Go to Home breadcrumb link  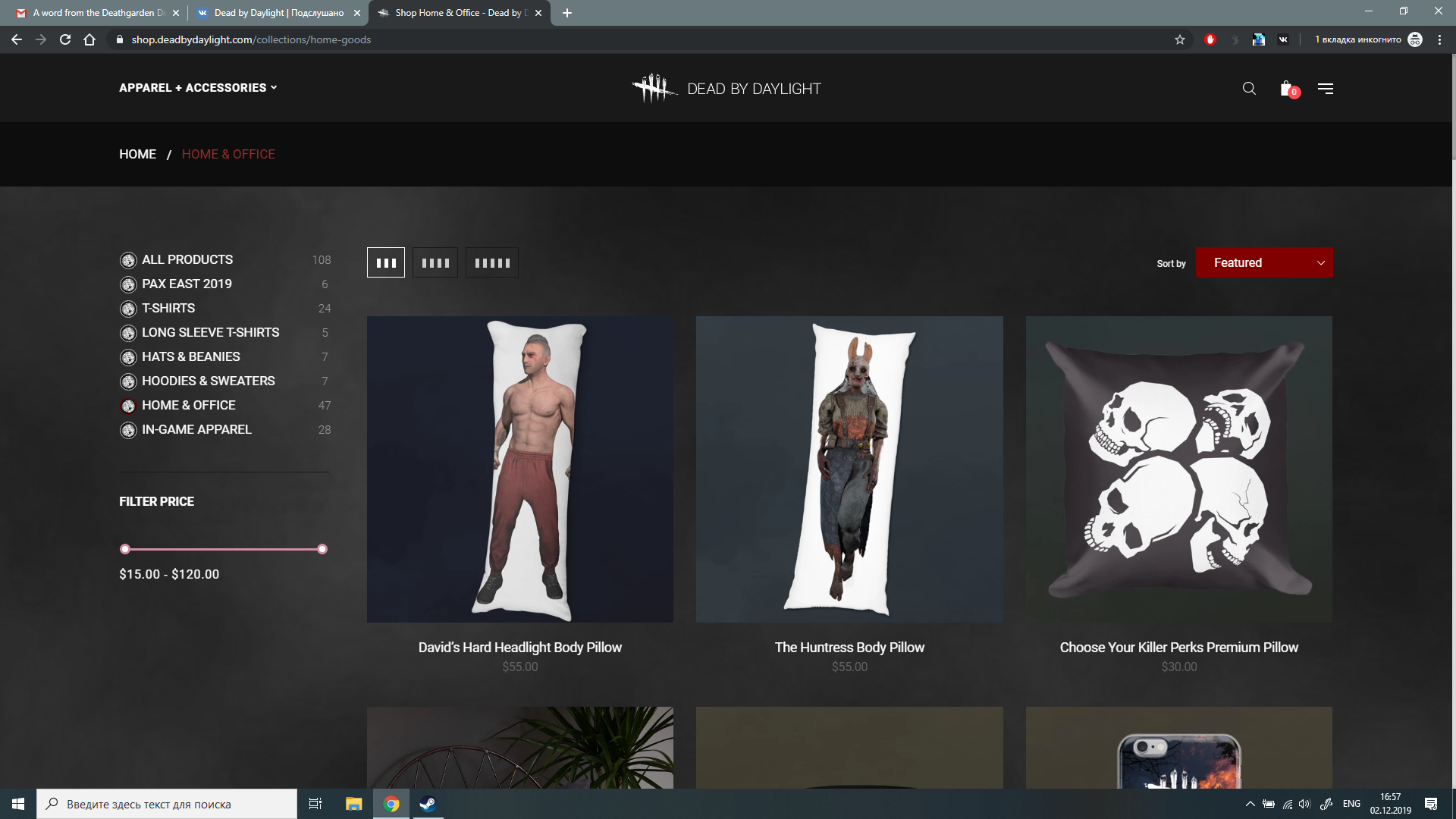137,154
